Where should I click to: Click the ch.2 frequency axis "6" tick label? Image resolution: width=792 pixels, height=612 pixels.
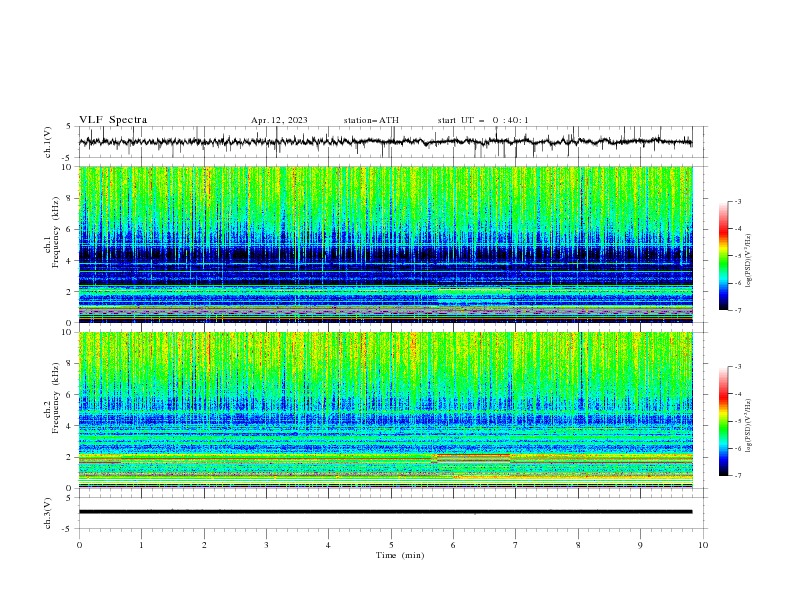70,395
